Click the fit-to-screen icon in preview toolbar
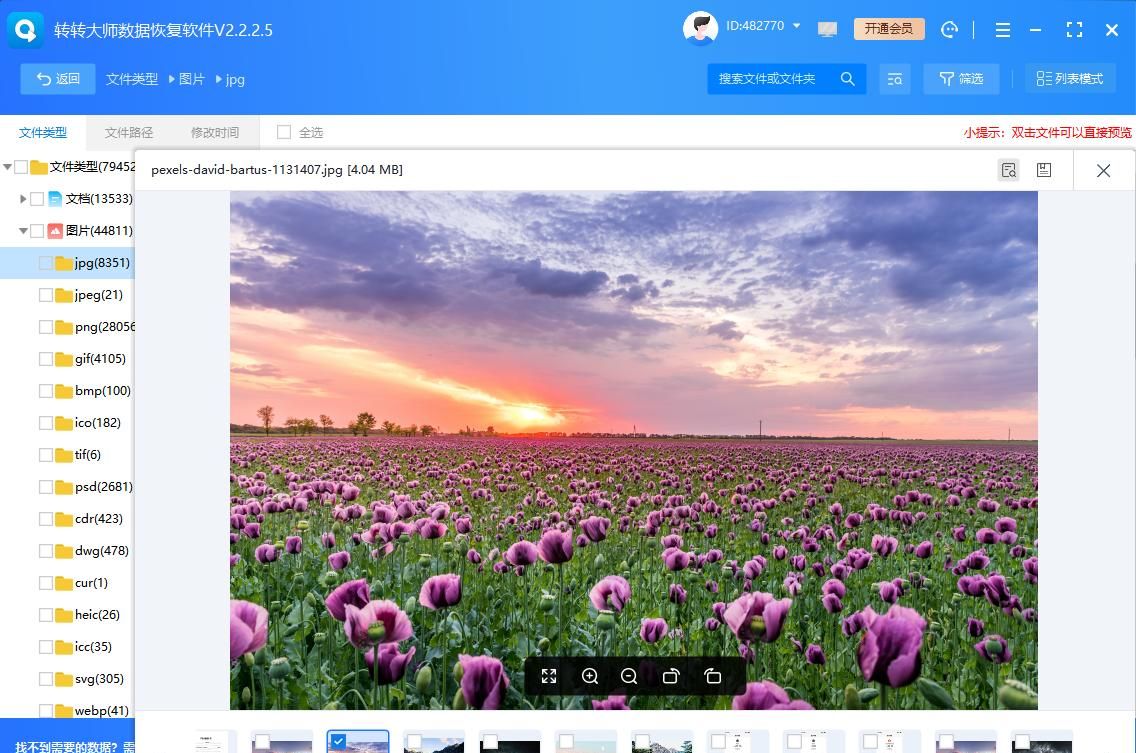This screenshot has height=753, width=1136. coord(549,677)
